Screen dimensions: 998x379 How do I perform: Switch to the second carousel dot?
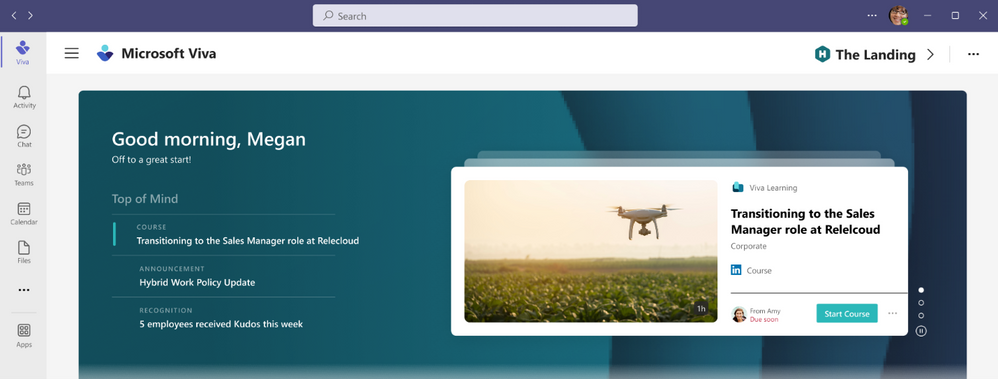pos(921,303)
